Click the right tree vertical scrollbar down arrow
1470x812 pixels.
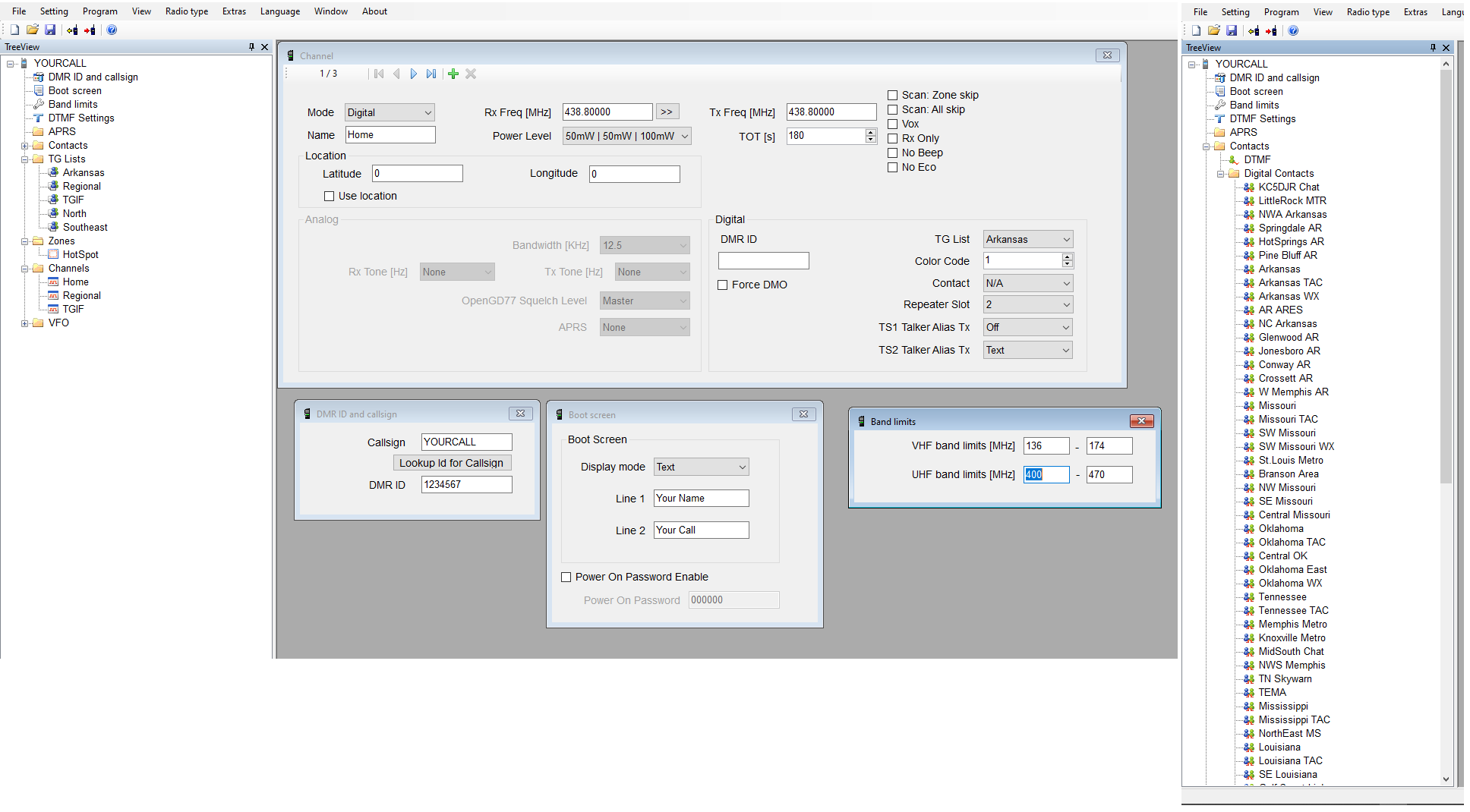click(x=1446, y=779)
